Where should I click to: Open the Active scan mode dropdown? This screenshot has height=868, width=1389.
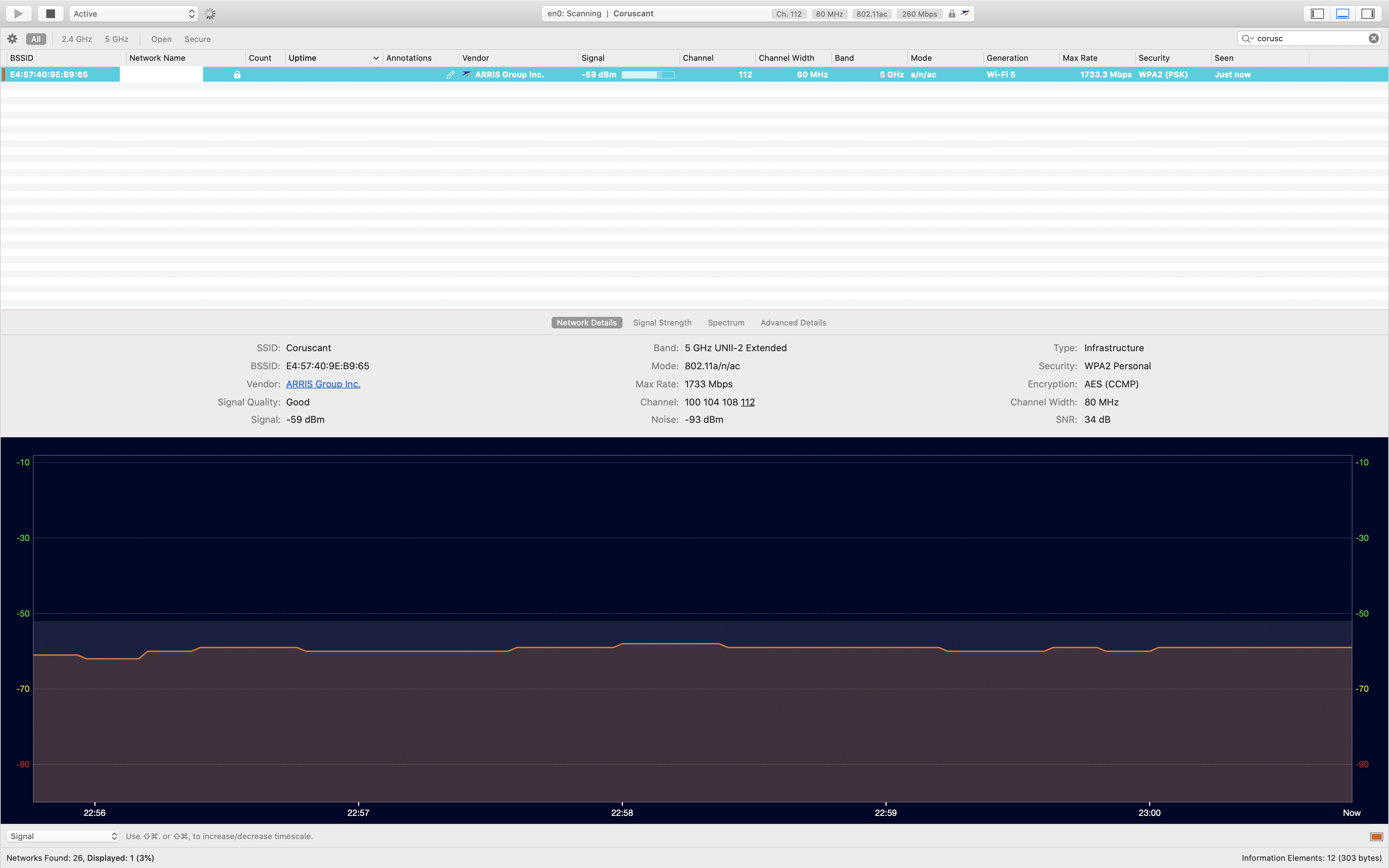(x=133, y=14)
